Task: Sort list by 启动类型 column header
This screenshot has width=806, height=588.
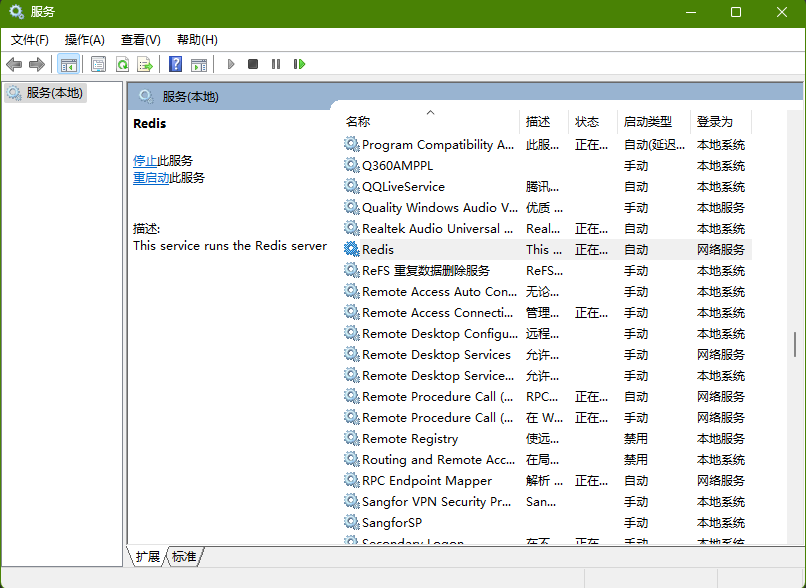Action: click(647, 122)
